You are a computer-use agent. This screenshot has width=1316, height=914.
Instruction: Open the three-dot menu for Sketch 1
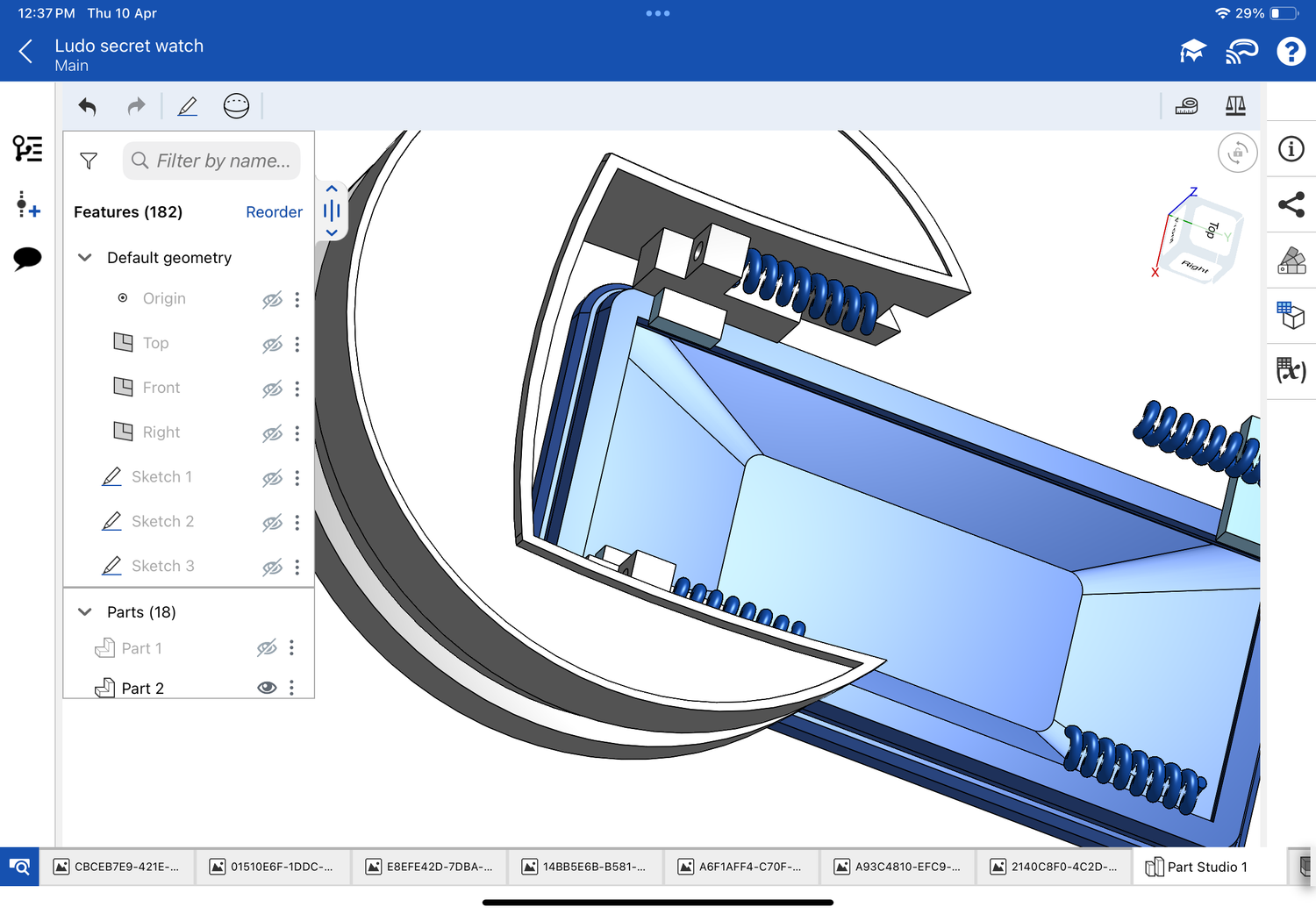(297, 478)
